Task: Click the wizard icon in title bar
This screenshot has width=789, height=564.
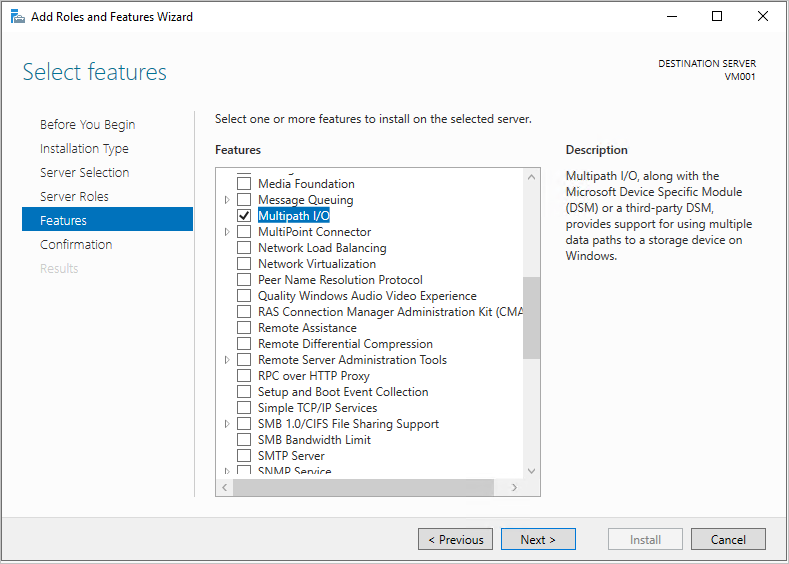Action: pos(18,17)
